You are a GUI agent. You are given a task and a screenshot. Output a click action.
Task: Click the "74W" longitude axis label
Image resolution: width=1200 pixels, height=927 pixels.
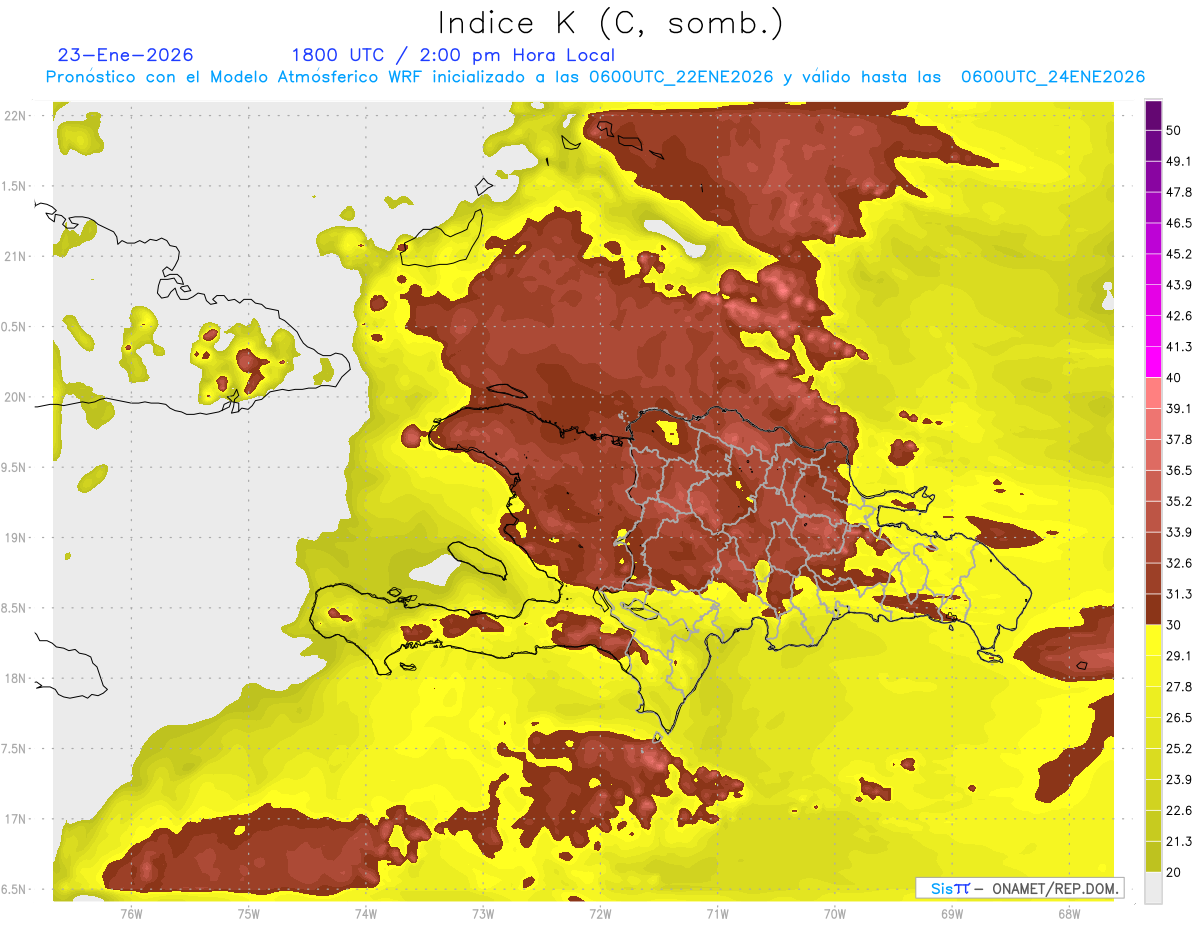[x=366, y=914]
